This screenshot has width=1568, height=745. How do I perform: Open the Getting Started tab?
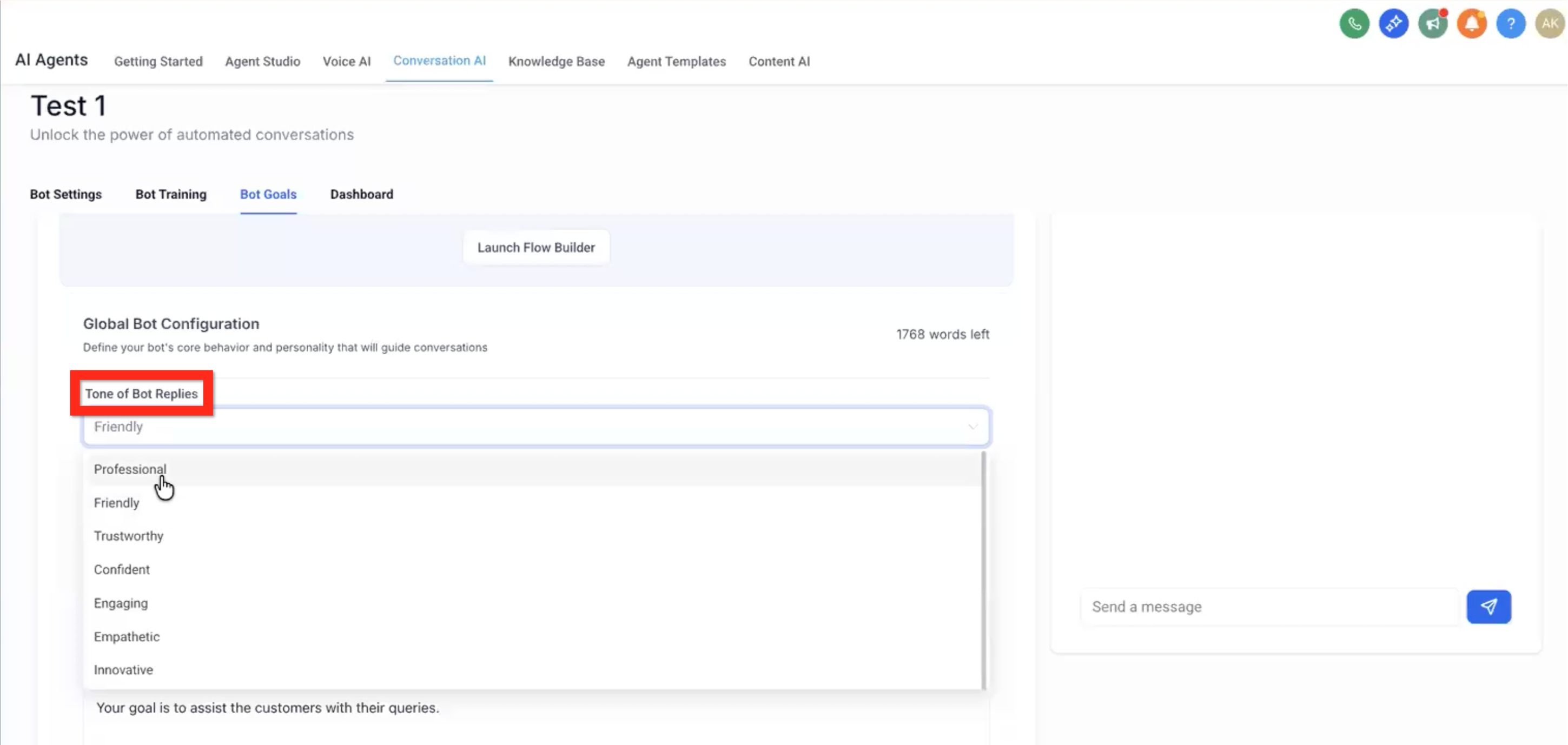[158, 62]
